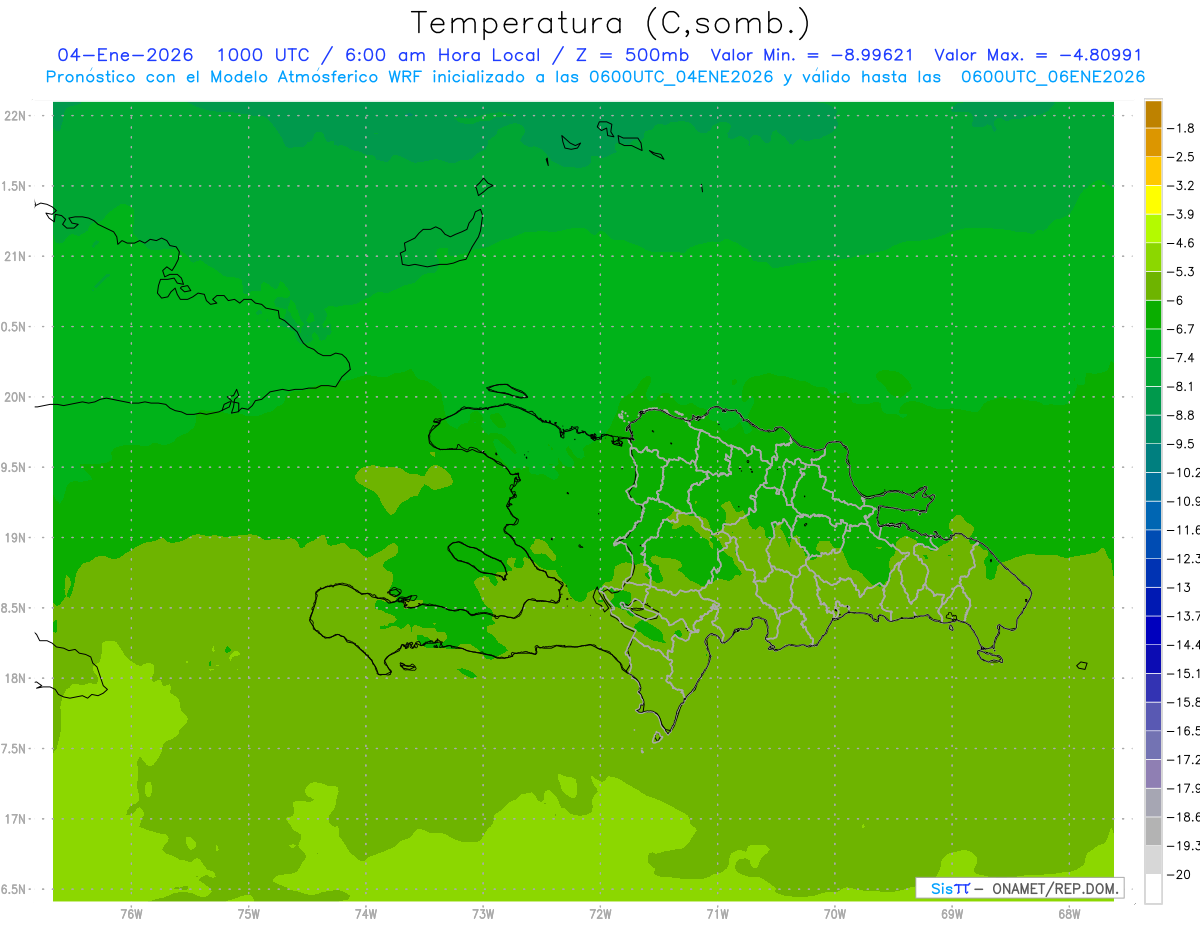Click the '-2.5' colorbar value
The height and width of the screenshot is (927, 1200).
(x=1181, y=157)
